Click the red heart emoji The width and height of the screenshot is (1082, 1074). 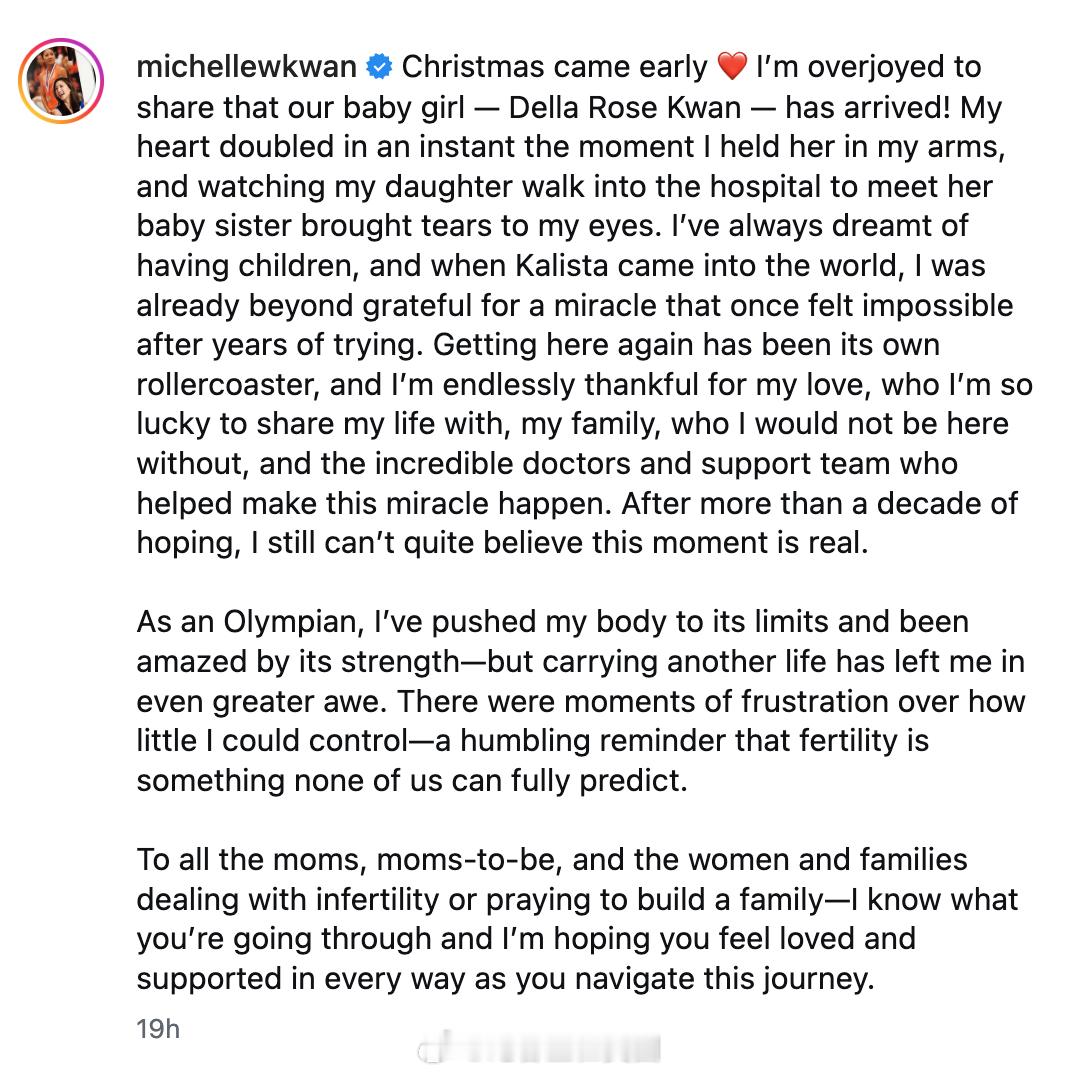pyautogui.click(x=732, y=66)
